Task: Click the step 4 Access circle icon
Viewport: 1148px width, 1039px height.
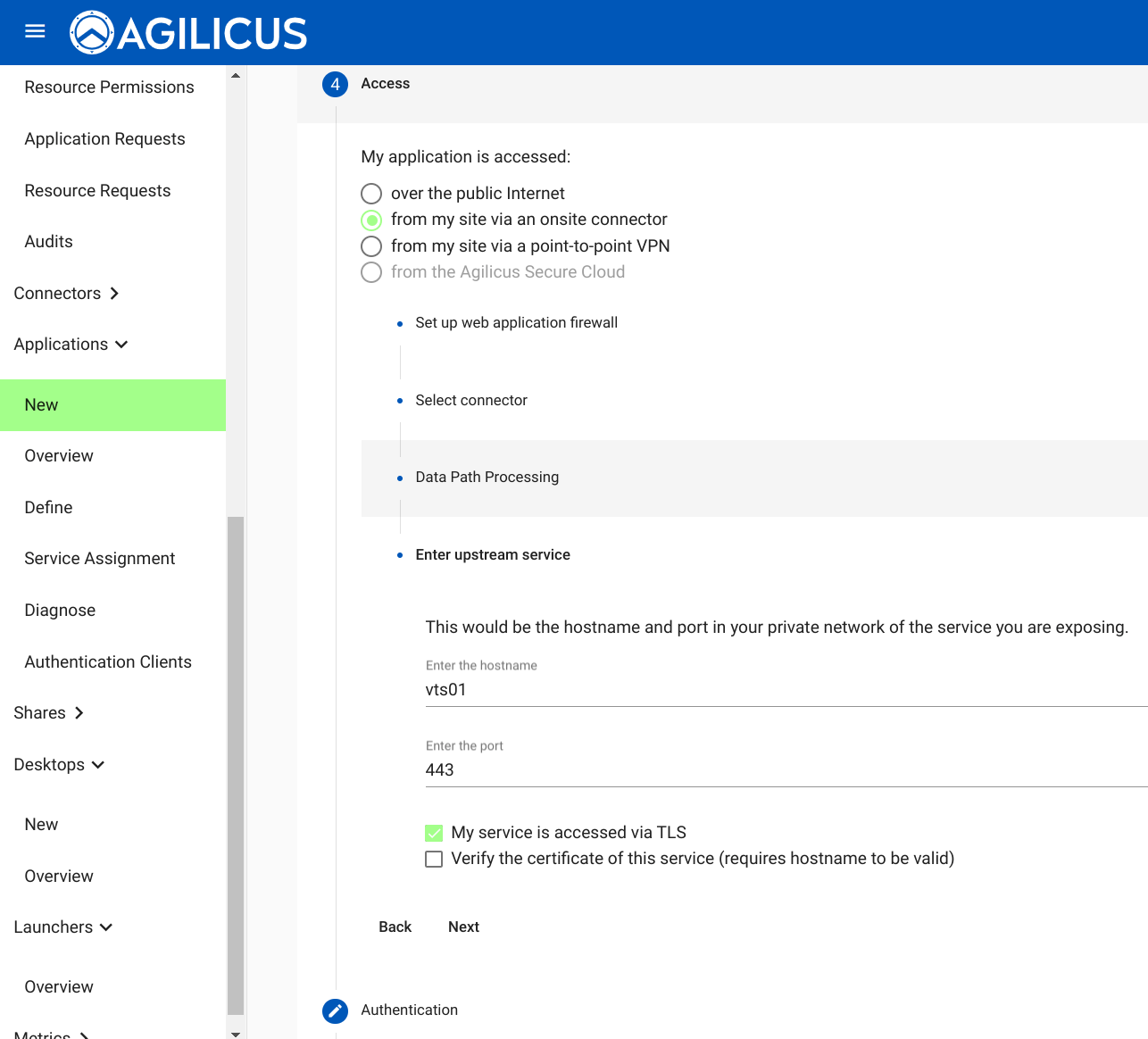Action: pyautogui.click(x=335, y=85)
